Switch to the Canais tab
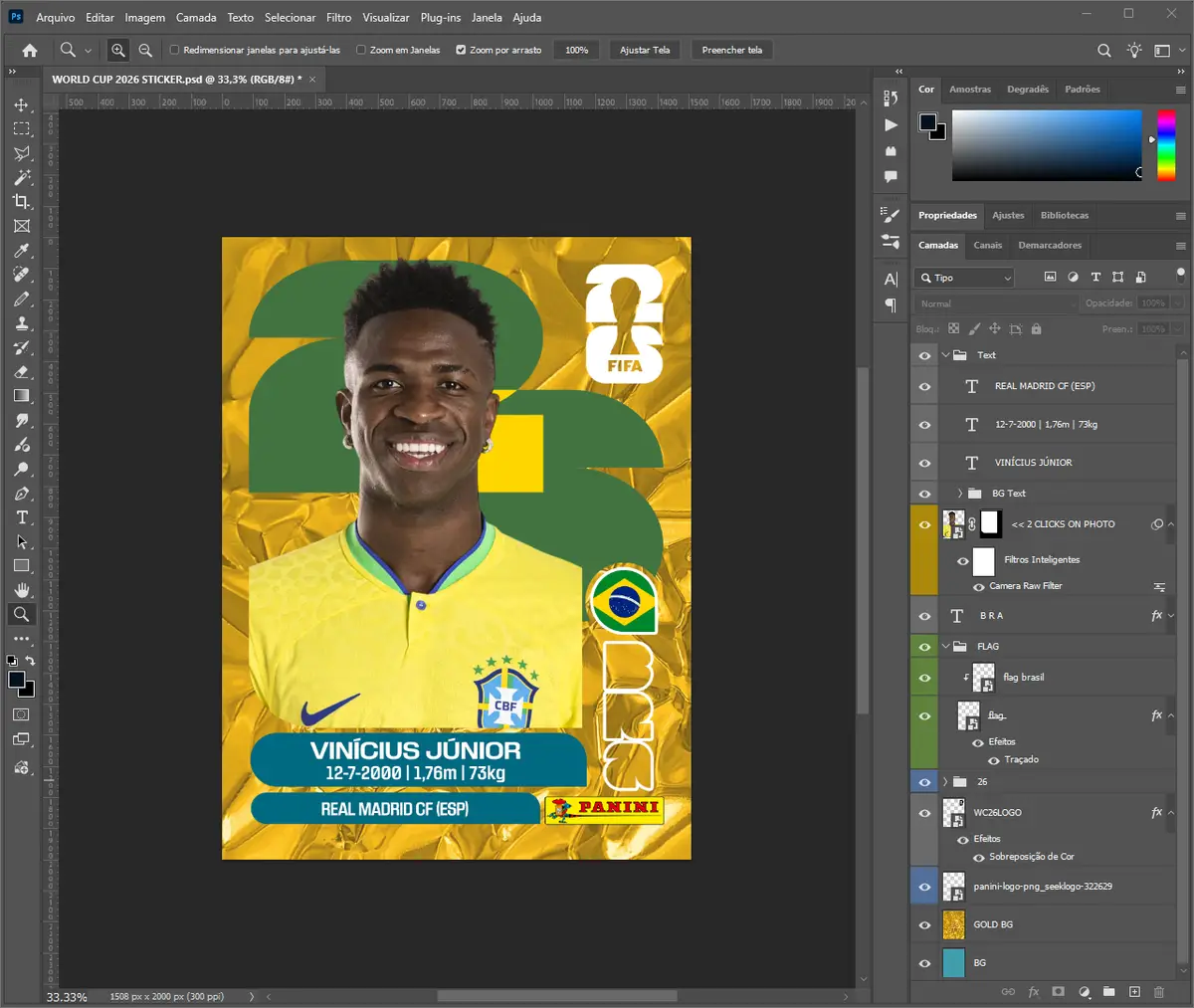1194x1008 pixels. [x=988, y=245]
